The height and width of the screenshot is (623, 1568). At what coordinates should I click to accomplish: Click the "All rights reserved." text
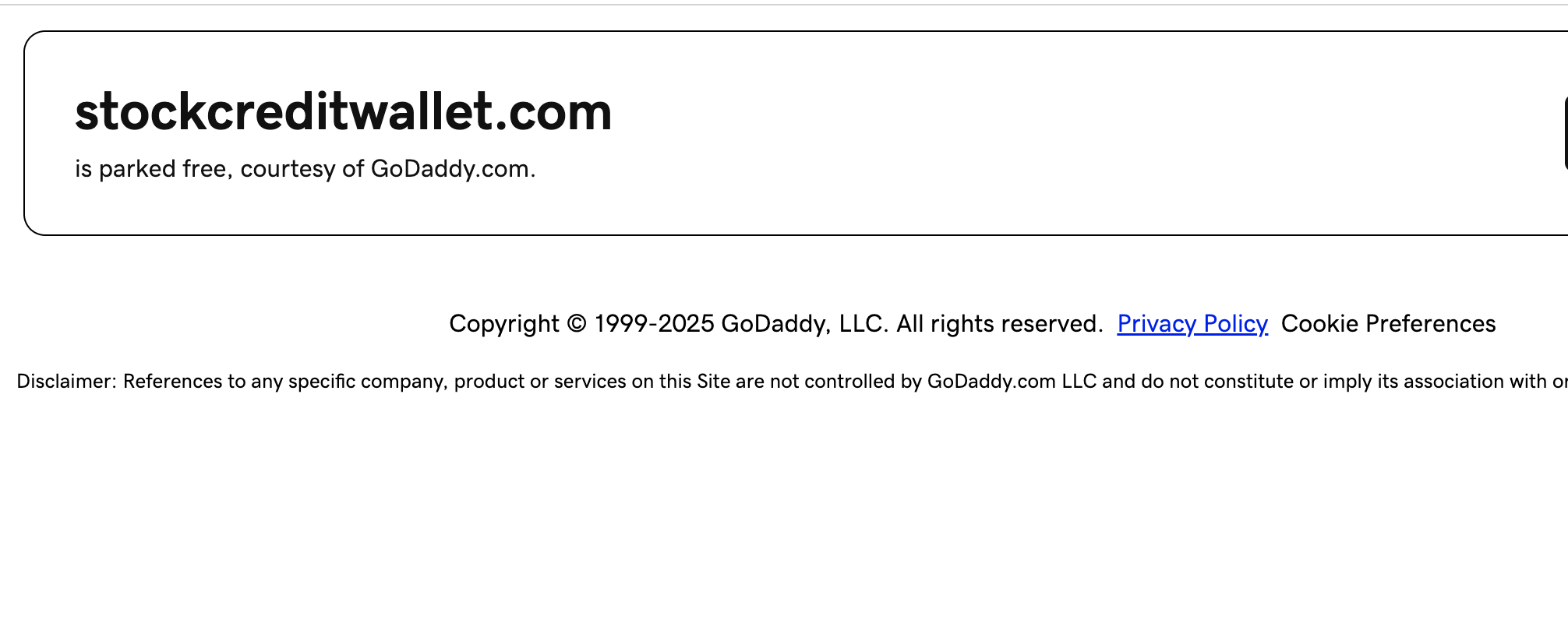coord(999,324)
